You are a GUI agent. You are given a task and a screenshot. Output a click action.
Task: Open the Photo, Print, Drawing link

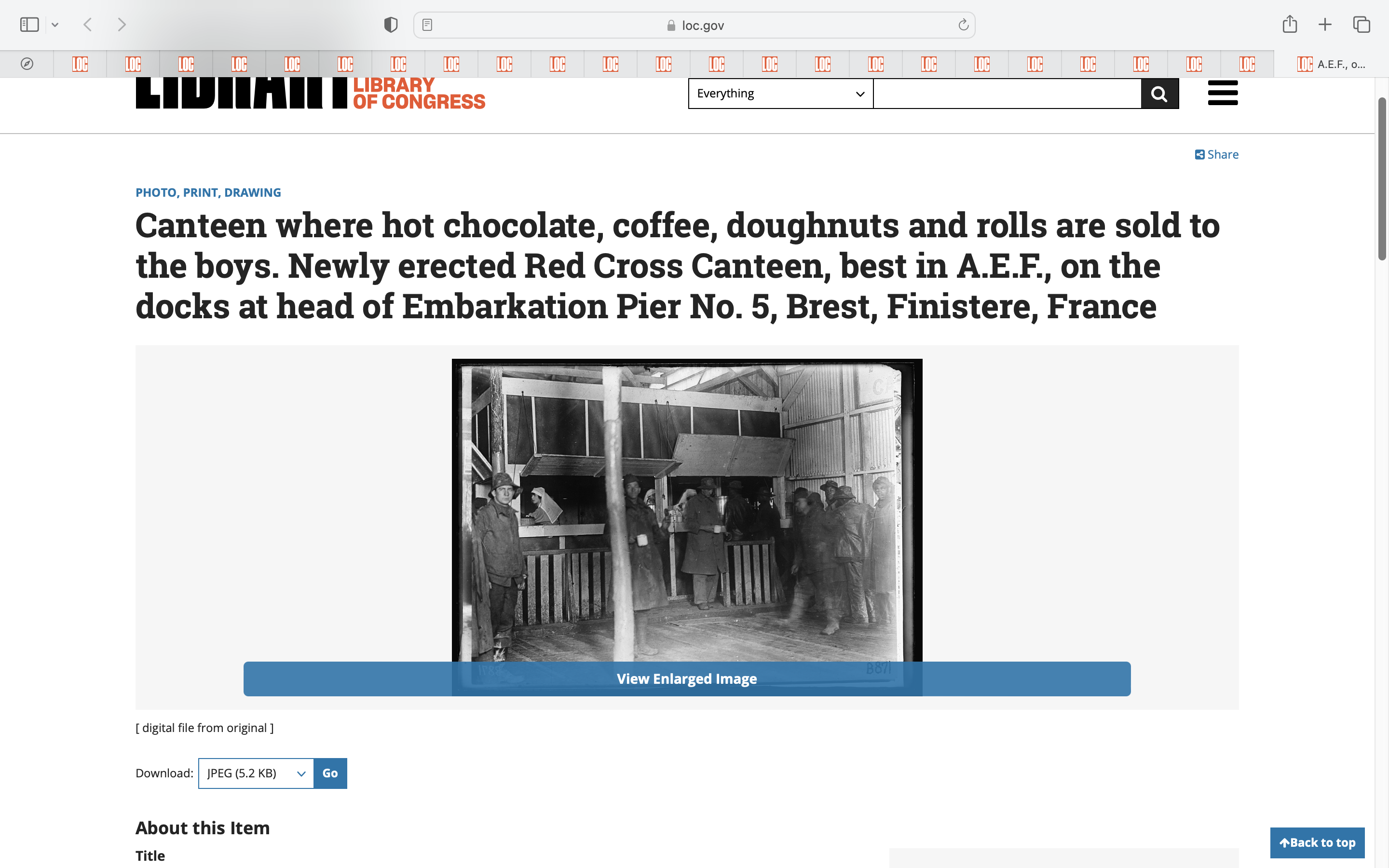click(208, 192)
